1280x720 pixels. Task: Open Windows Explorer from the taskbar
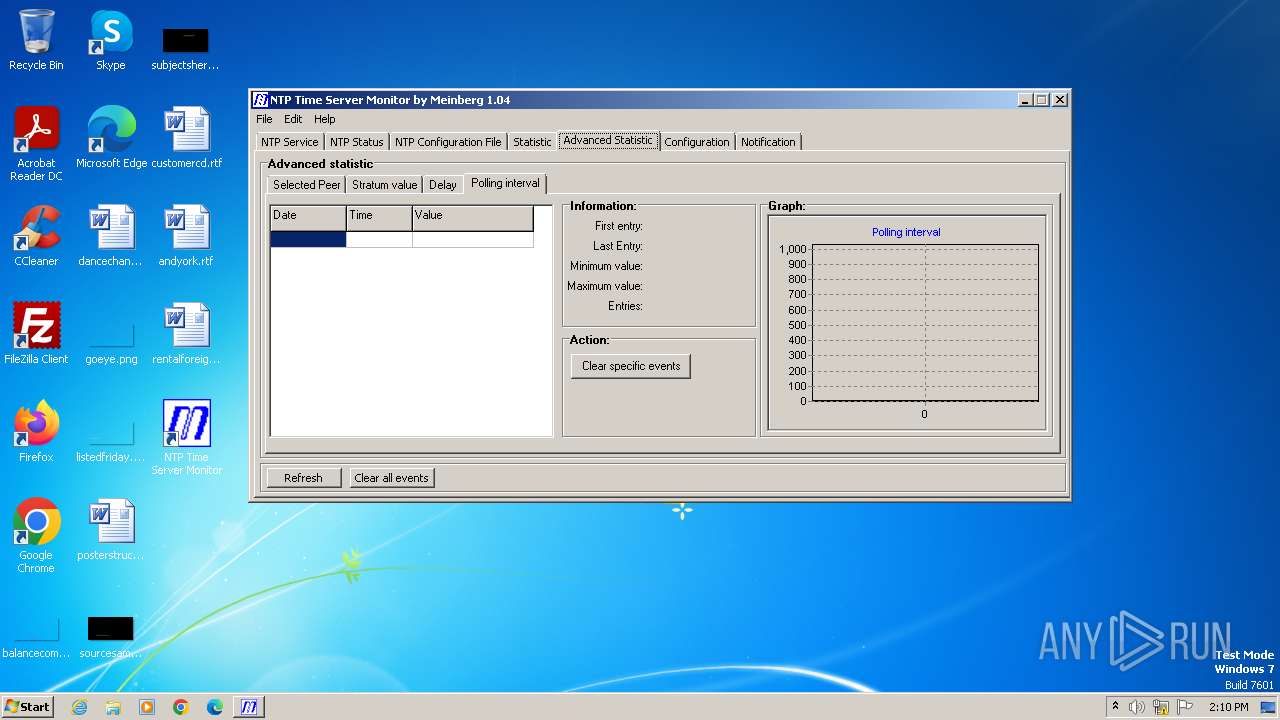[113, 707]
